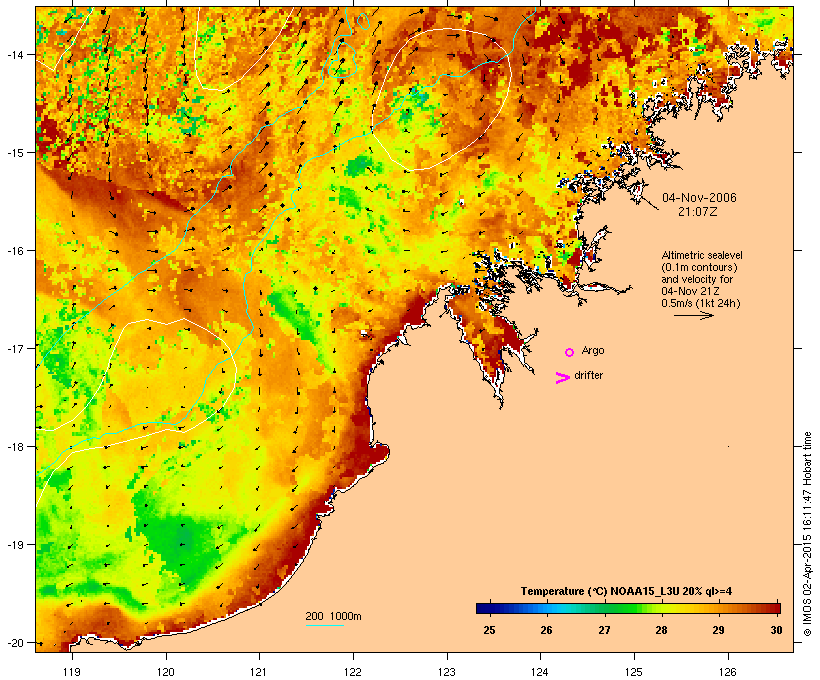
Task: Click the colorbar tick label '26'
Action: [x=546, y=630]
